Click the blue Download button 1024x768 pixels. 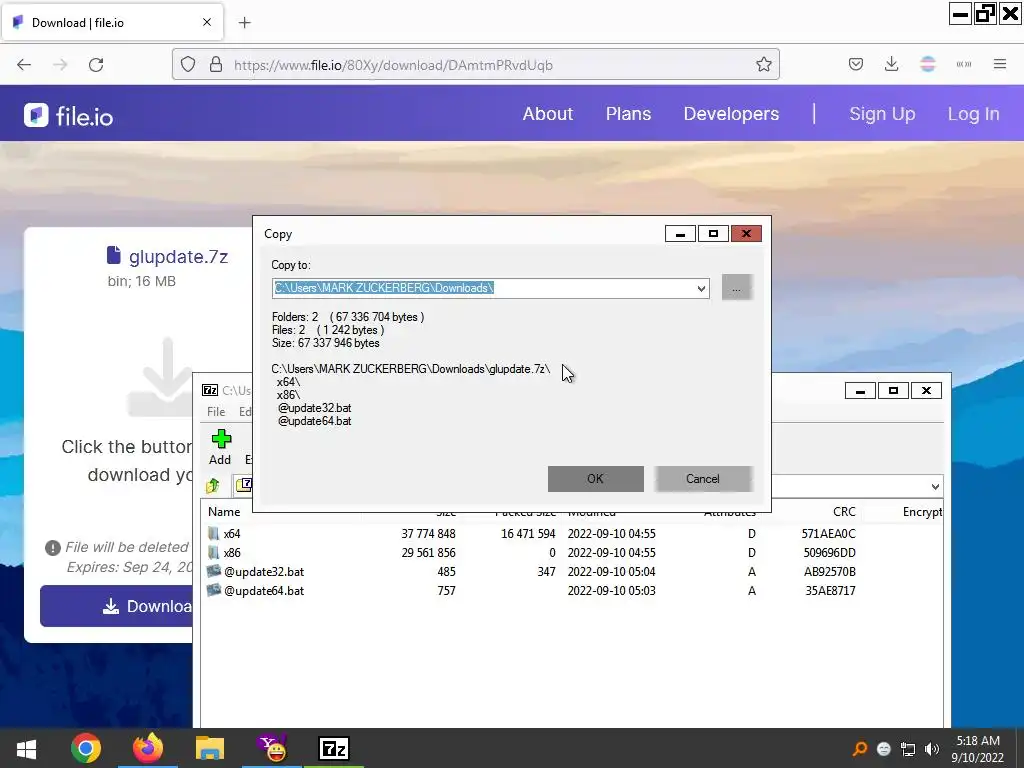coord(116,606)
